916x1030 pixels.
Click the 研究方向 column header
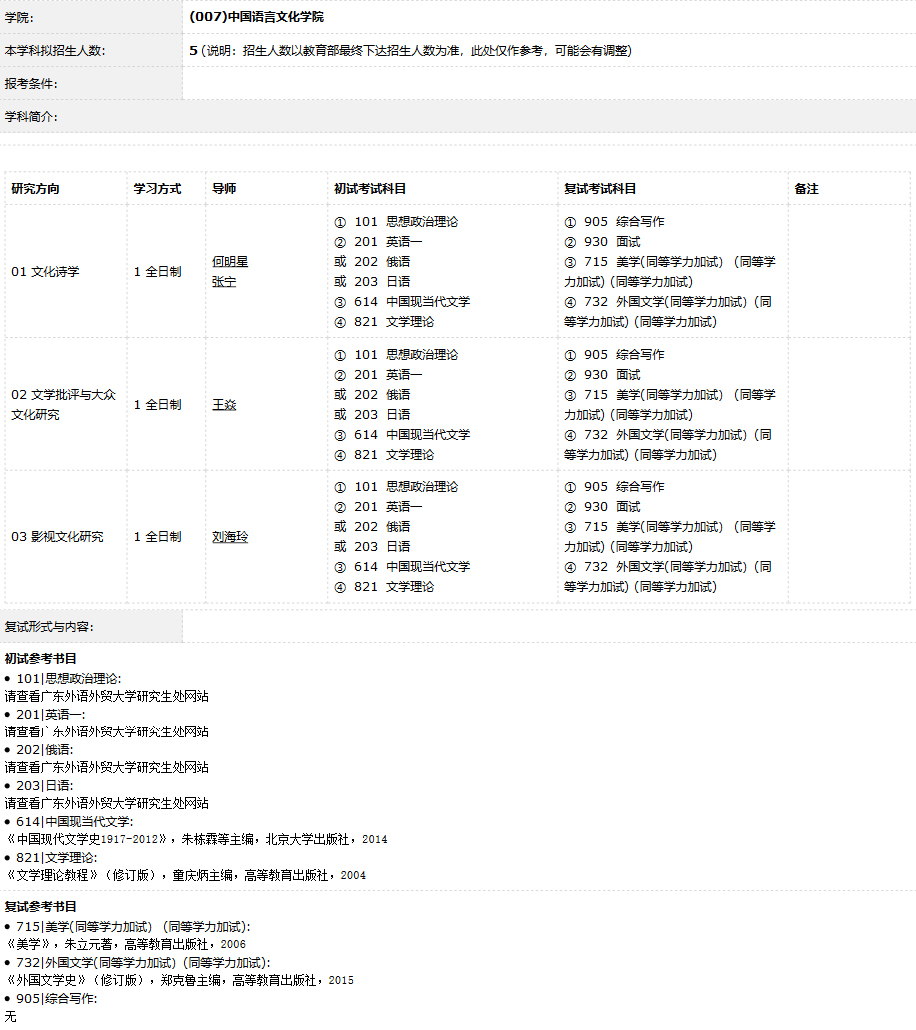coord(36,189)
